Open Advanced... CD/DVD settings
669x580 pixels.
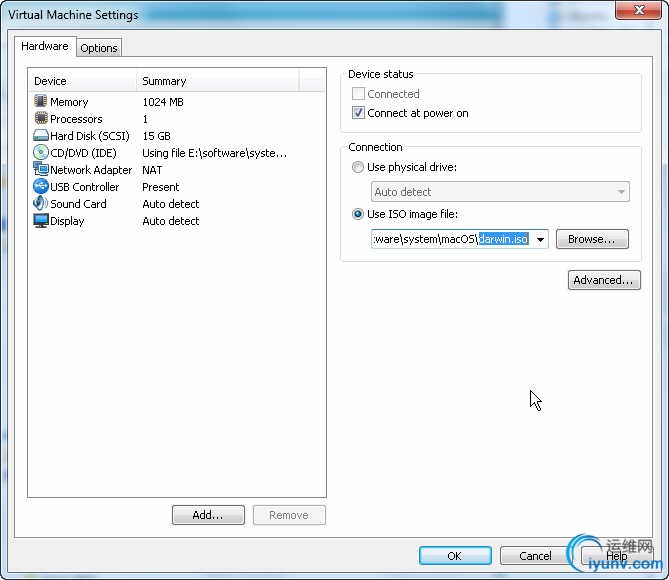[604, 280]
